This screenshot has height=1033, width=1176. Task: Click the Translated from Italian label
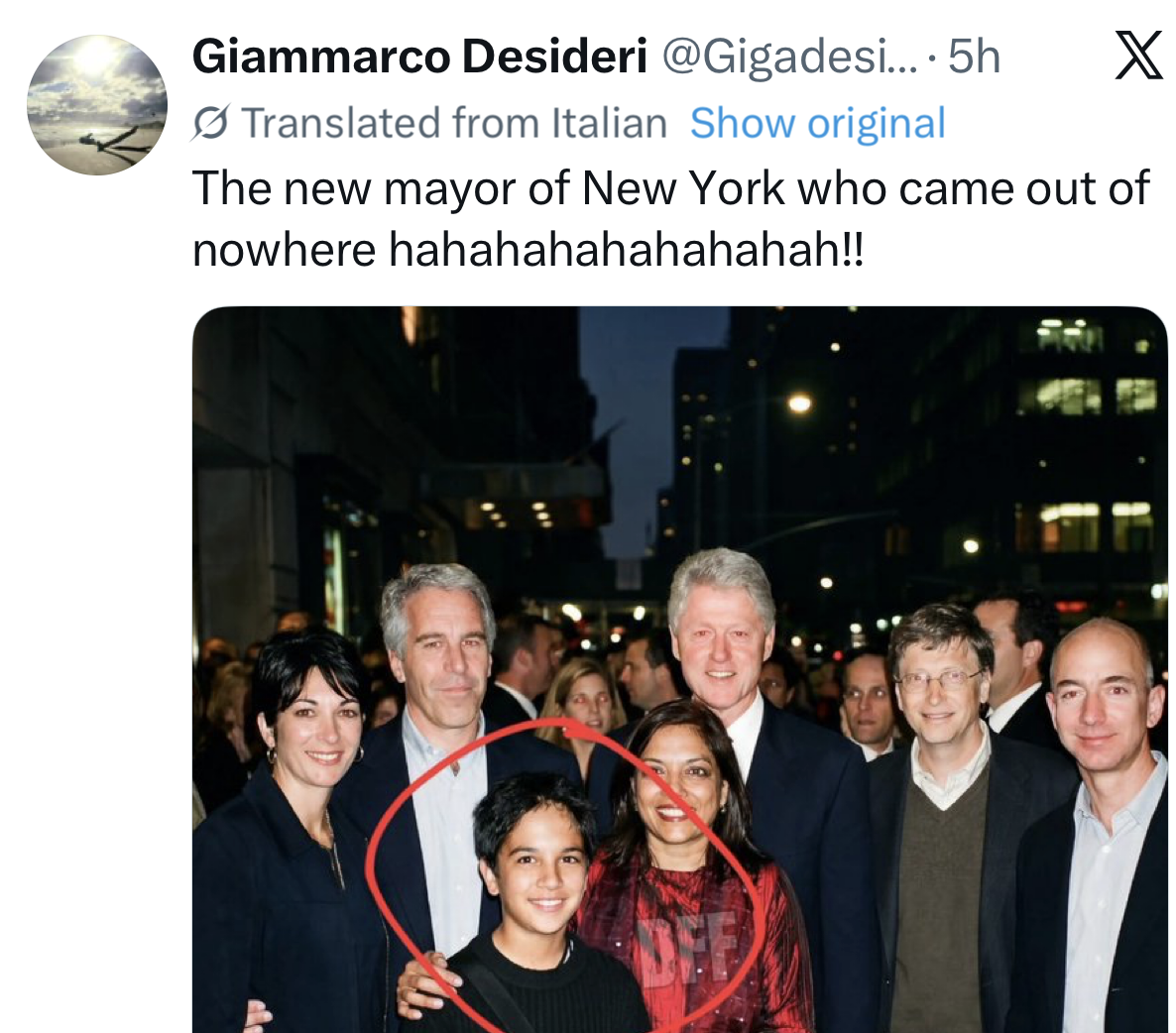click(x=454, y=124)
